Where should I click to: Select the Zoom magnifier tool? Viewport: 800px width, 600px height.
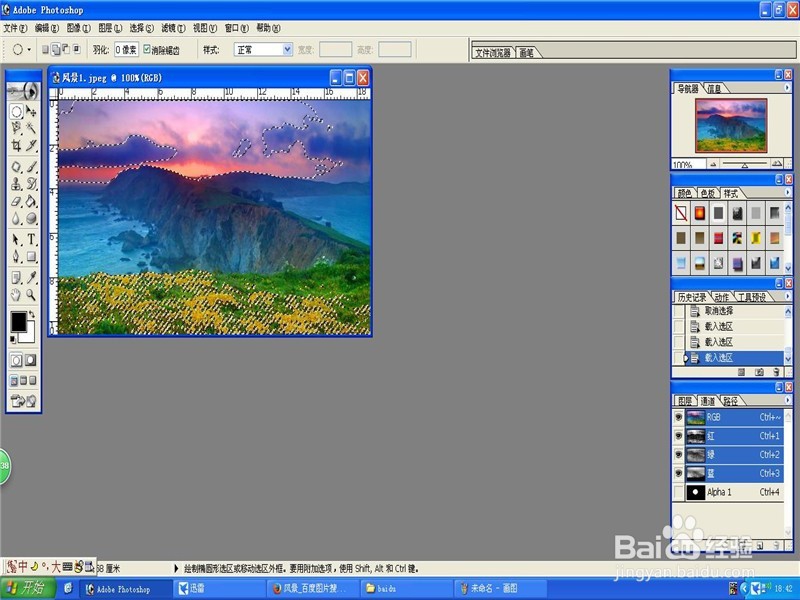point(31,295)
